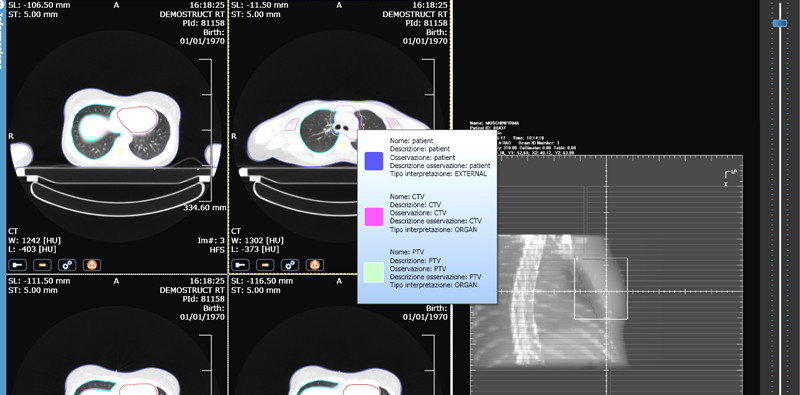Click the key icon in the -106.50 mm viewport
The image size is (800, 395).
point(18,265)
